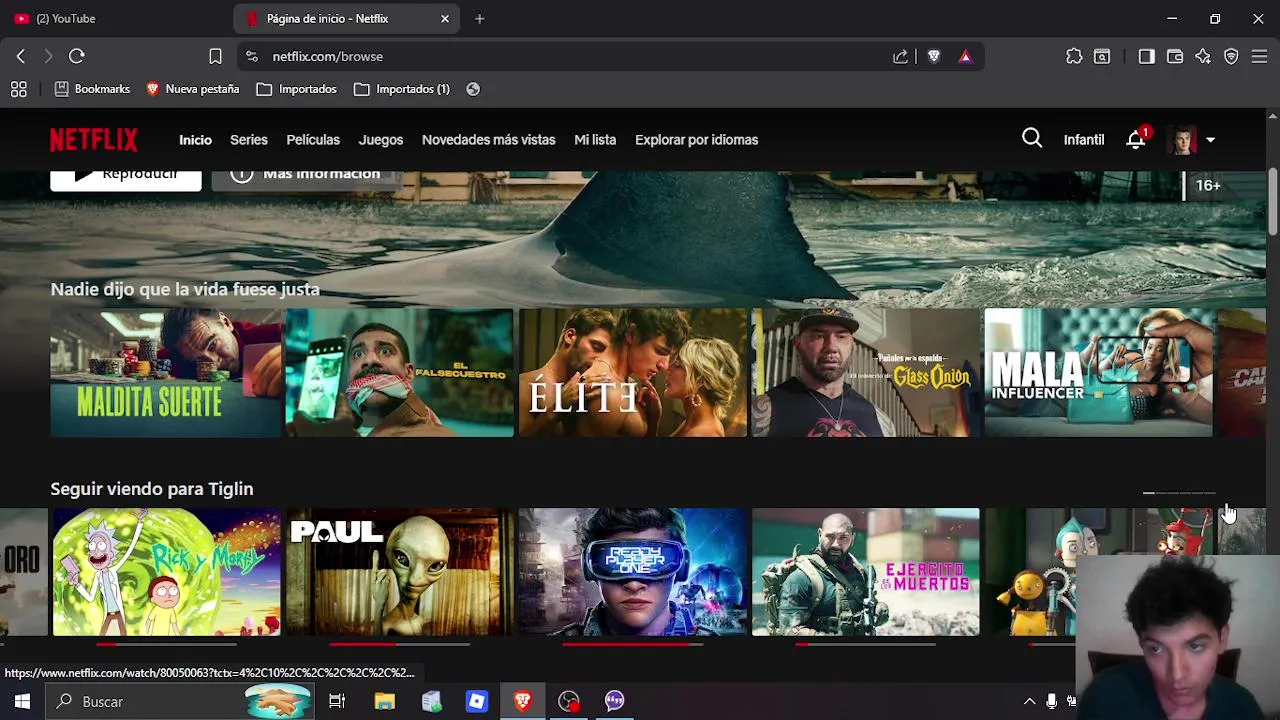1280x720 pixels.
Task: Show hidden system tray icons
Action: pos(1030,701)
